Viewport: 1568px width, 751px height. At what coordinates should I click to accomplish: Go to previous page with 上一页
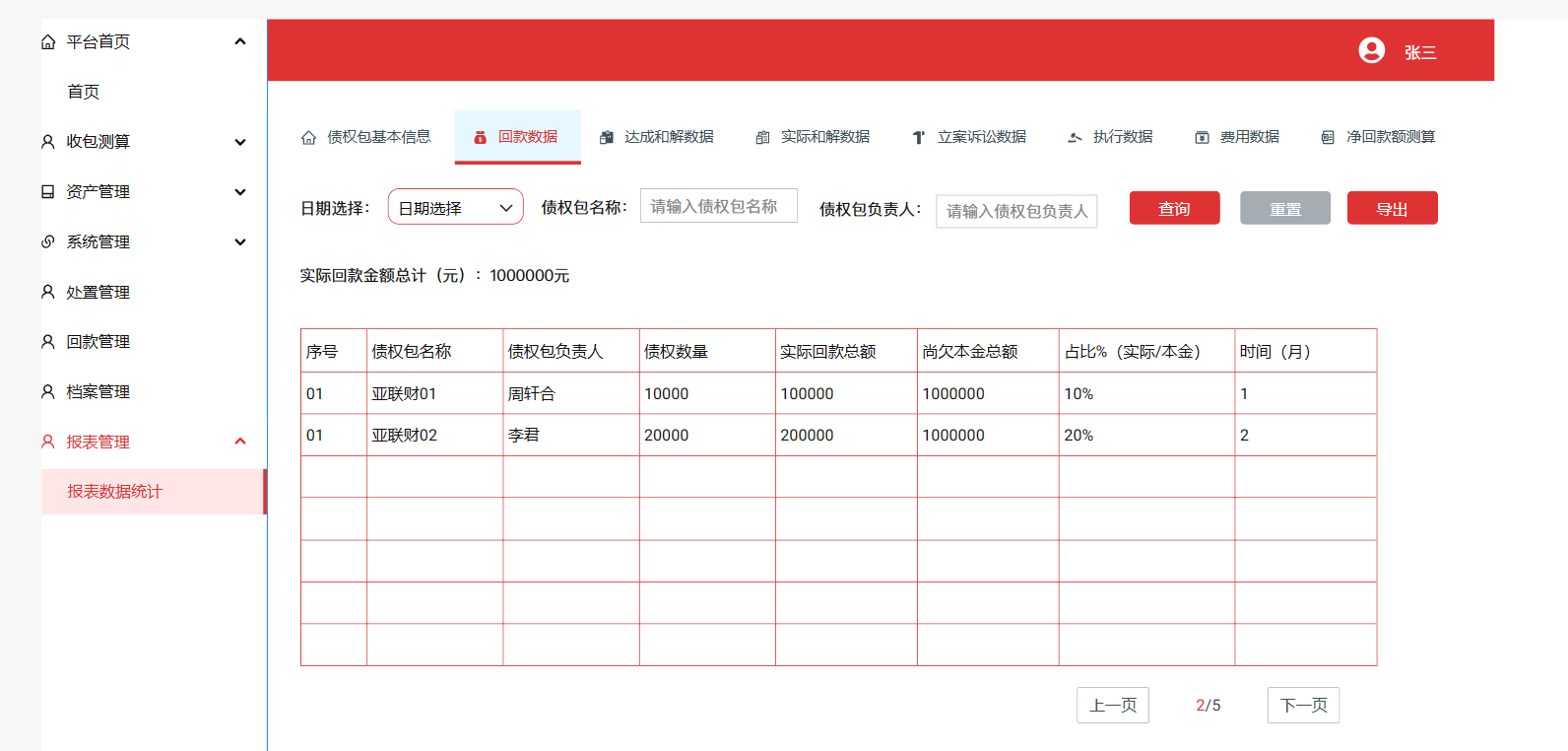click(1113, 706)
